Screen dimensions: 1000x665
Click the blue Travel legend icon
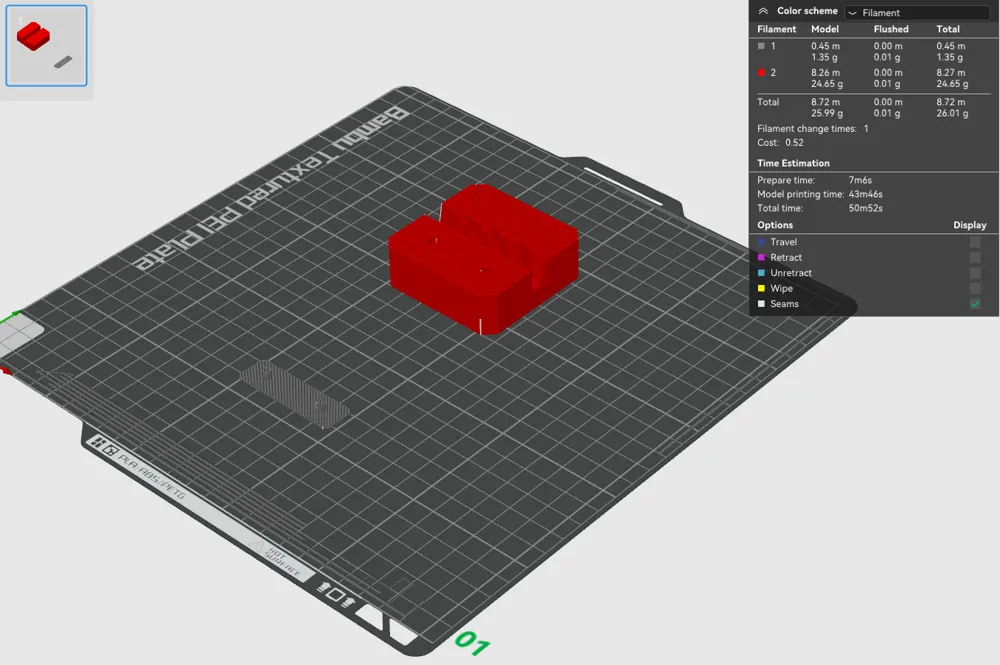point(762,242)
